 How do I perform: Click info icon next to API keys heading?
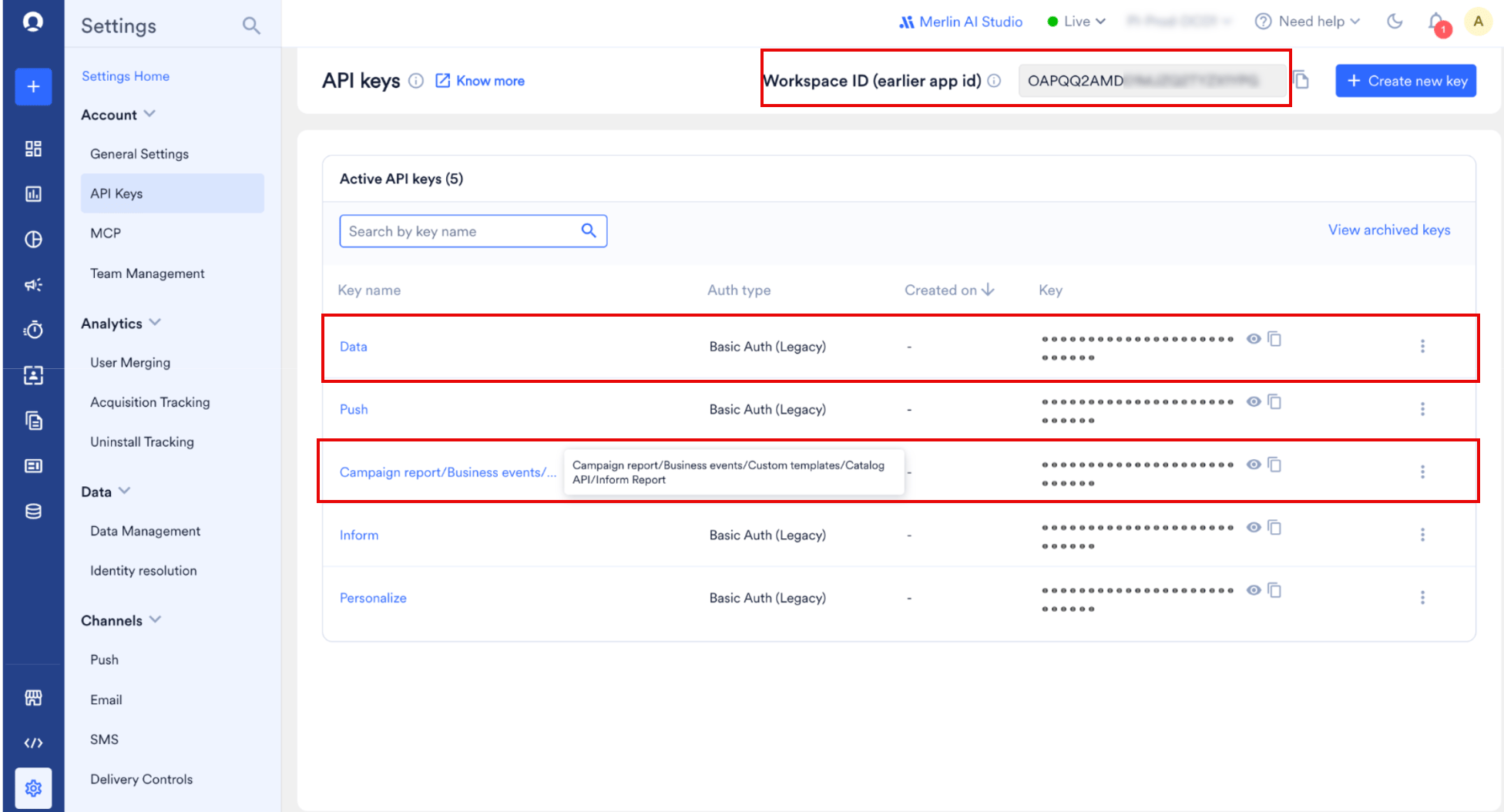pos(416,81)
